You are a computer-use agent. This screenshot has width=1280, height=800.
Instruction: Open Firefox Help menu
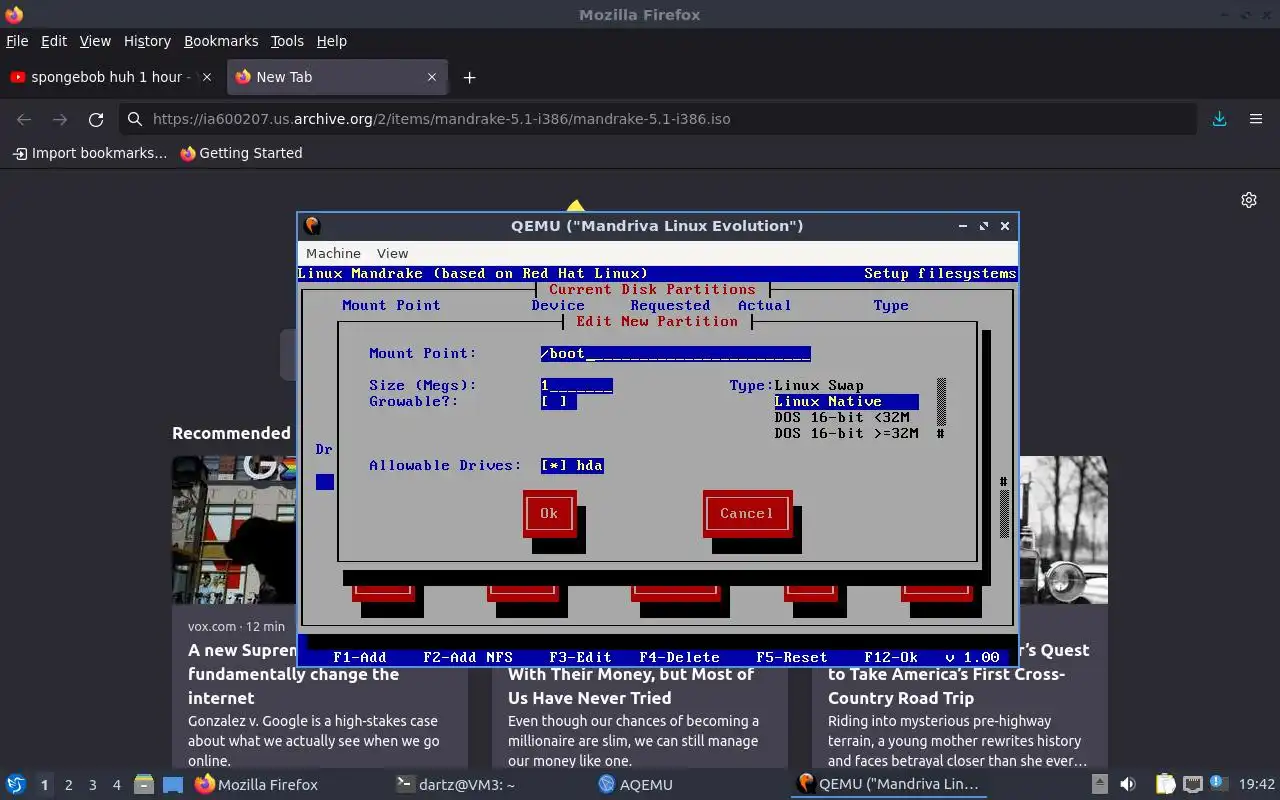(332, 41)
